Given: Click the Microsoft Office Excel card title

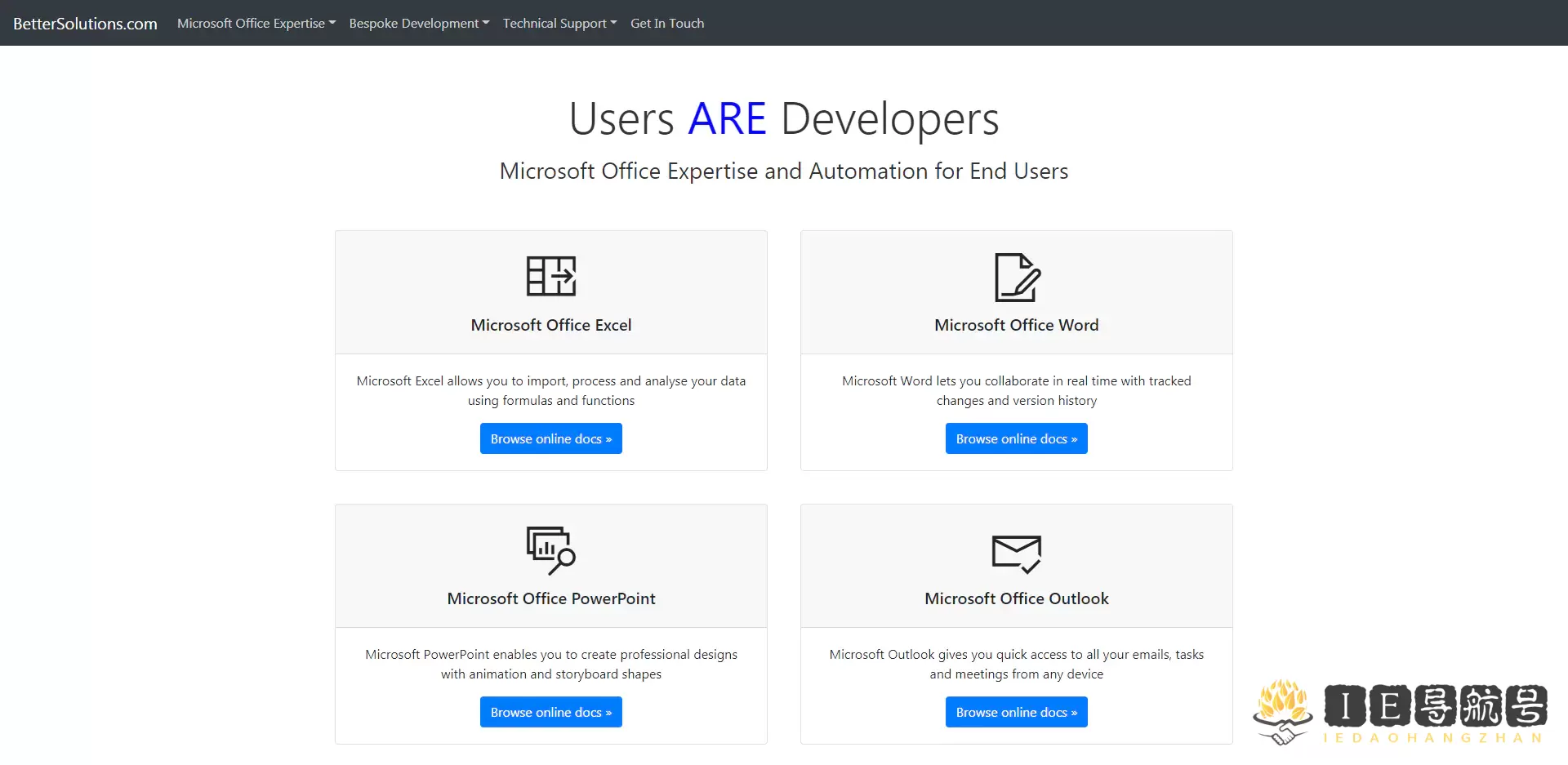Looking at the screenshot, I should pos(551,325).
